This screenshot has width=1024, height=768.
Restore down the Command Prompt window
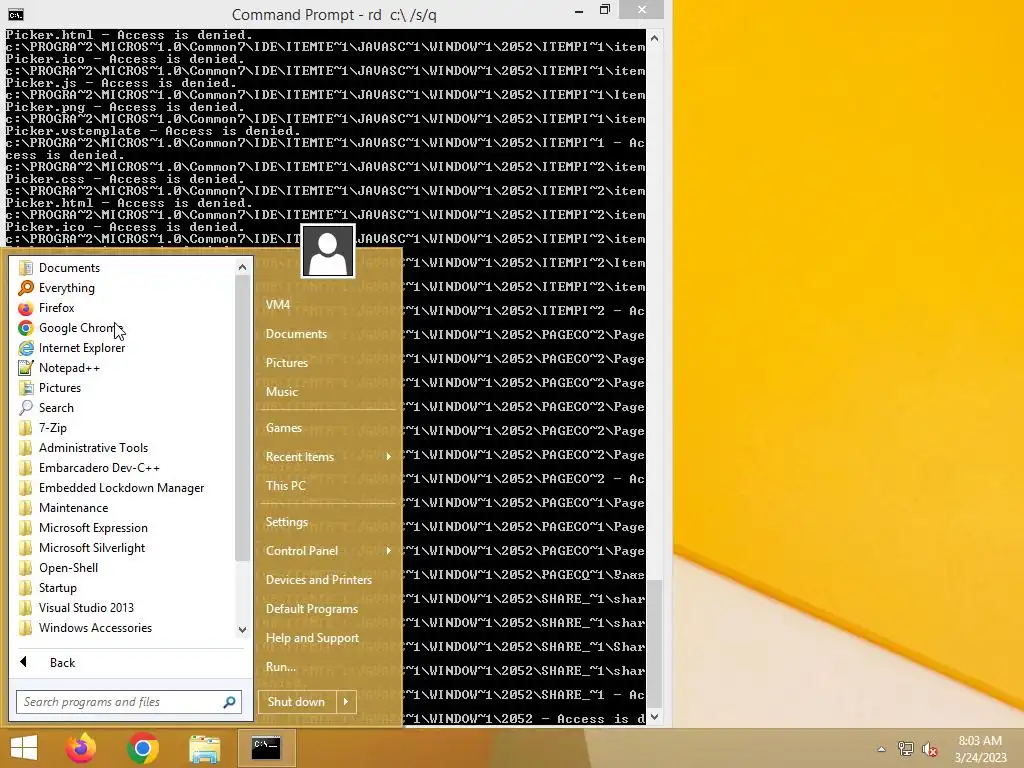coord(605,10)
